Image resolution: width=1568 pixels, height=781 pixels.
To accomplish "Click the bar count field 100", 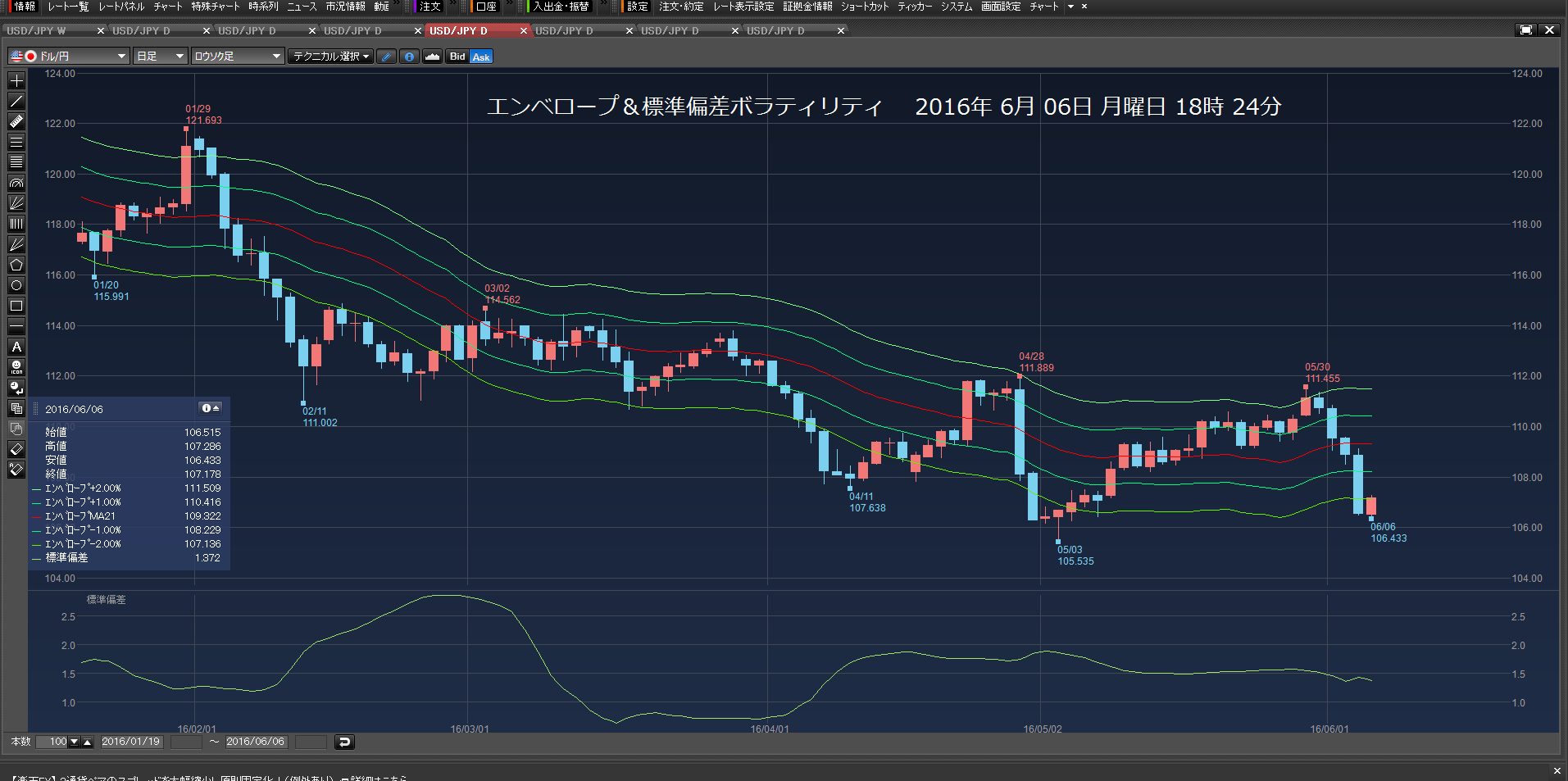I will 52,742.
